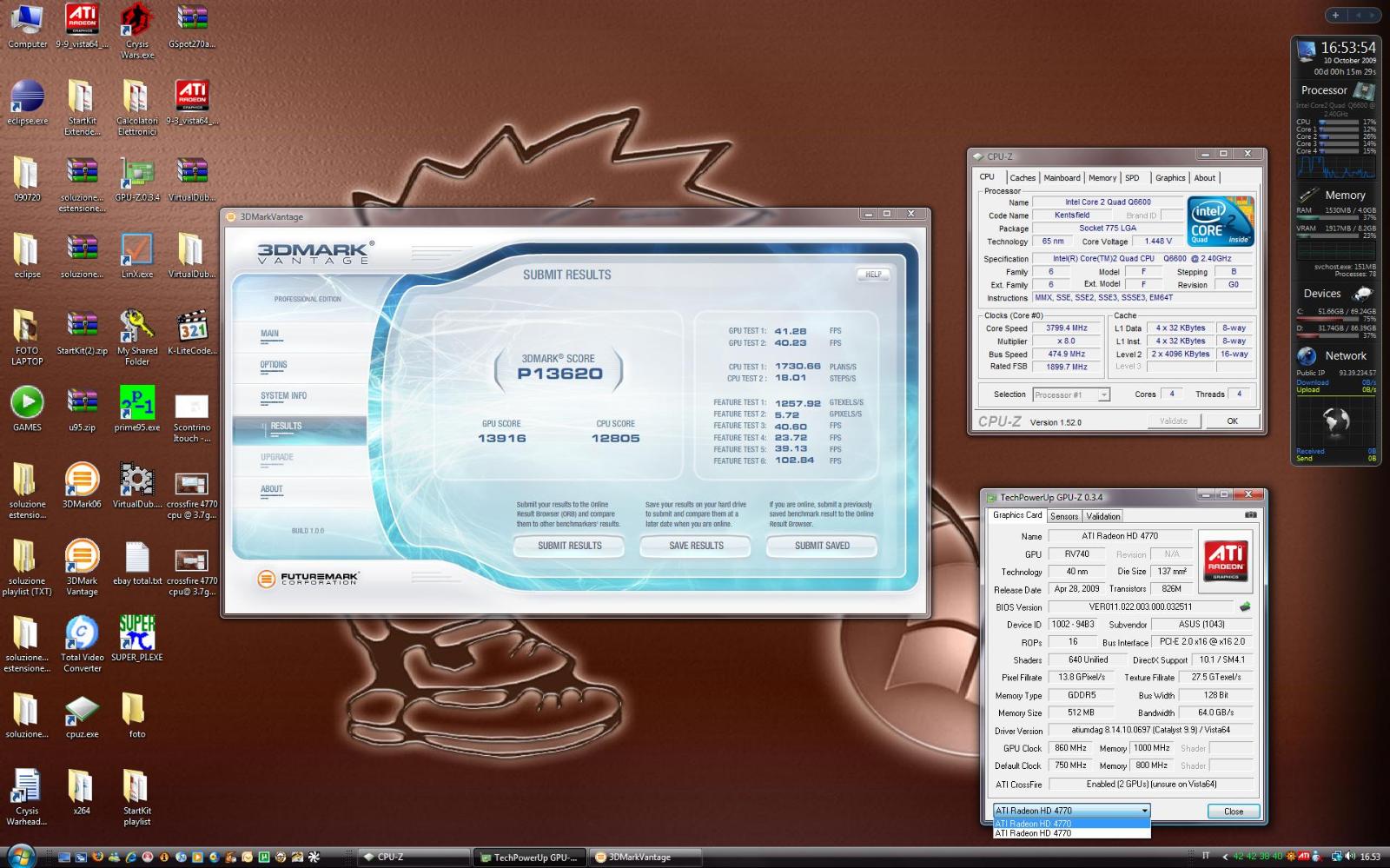Launch Firefox from quick launch bar
This screenshot has height=868, width=1390.
coord(97,857)
